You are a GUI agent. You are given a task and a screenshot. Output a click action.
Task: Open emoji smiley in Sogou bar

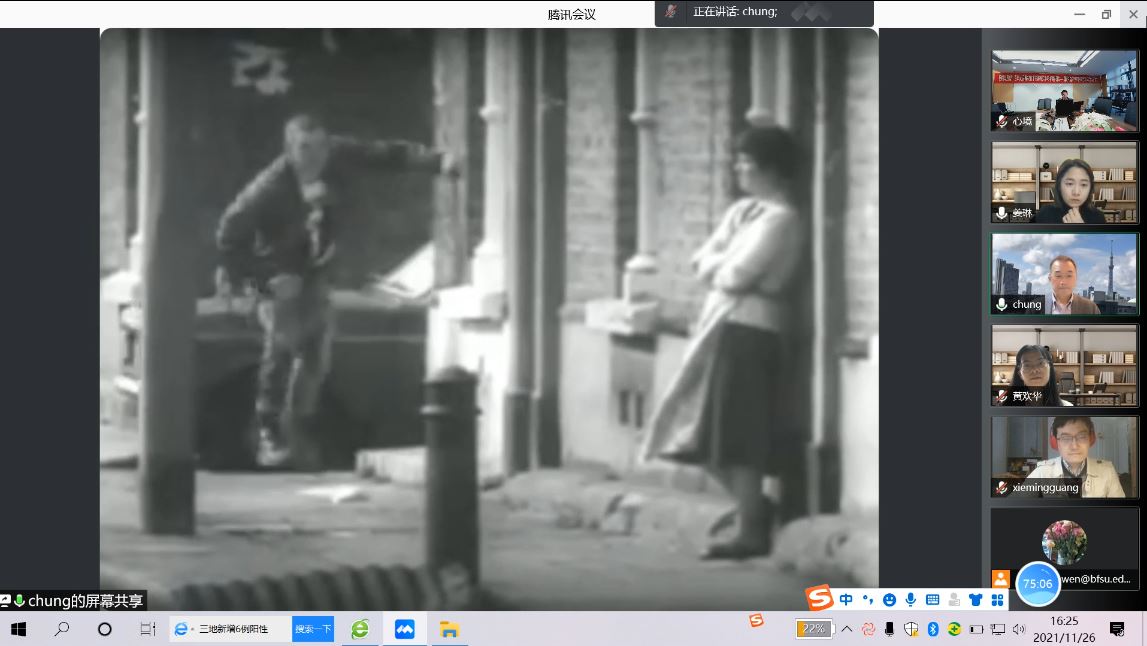[890, 600]
